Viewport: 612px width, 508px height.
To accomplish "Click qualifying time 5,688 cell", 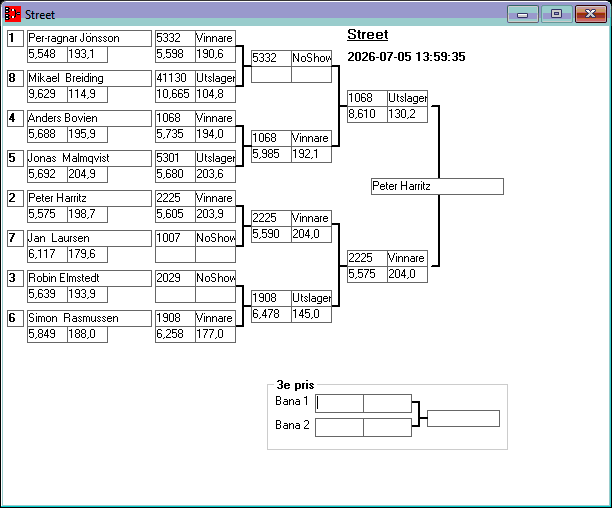I will 47,134.
